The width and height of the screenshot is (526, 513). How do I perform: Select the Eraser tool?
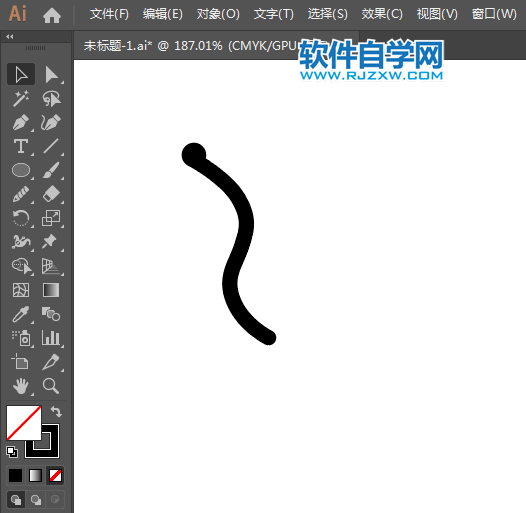[51, 194]
